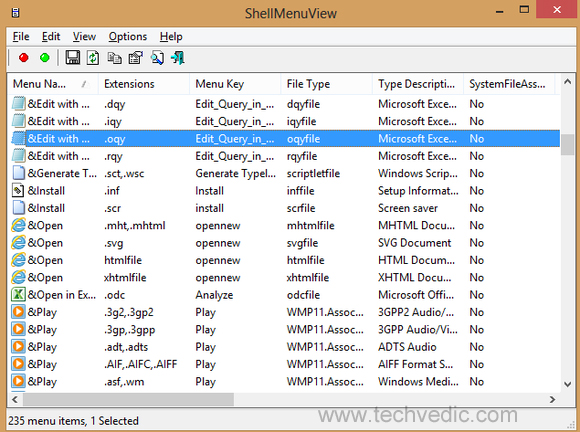Click the Find magnifier toolbar icon
This screenshot has height=432, width=580.
pos(157,58)
